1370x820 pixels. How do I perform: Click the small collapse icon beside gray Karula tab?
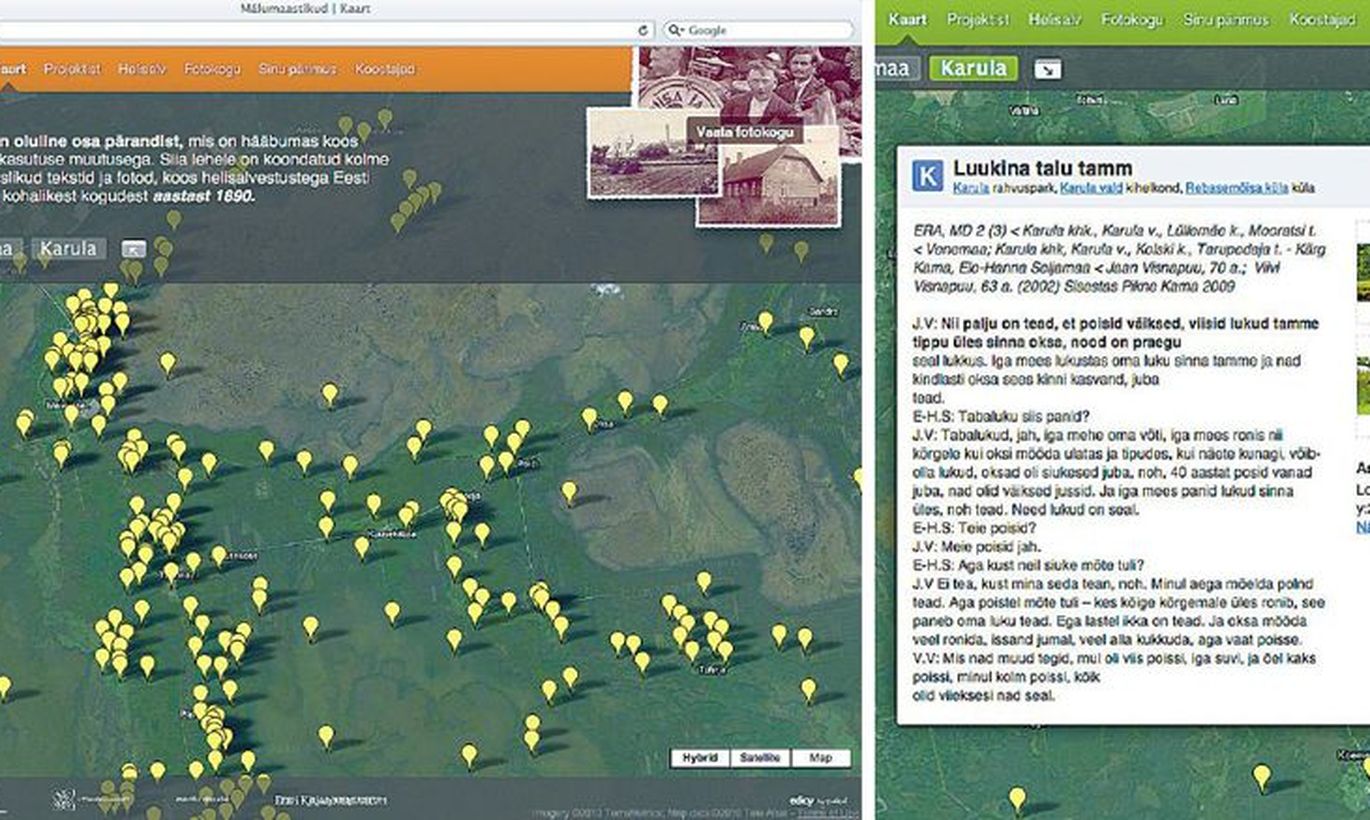click(134, 248)
